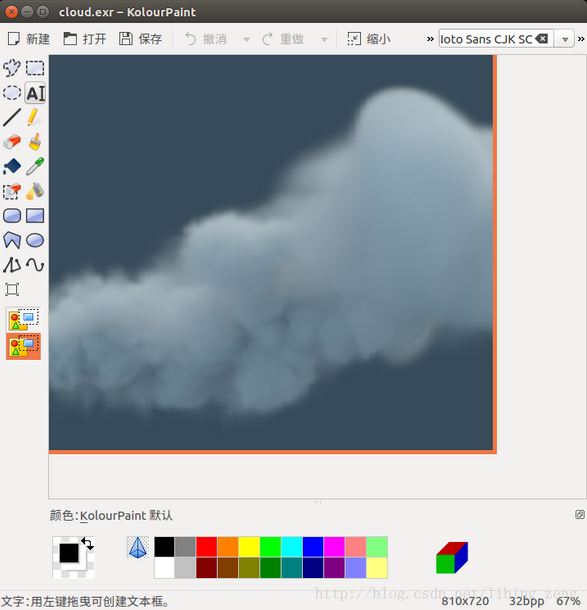Pick the Polygon tool

pos(12,240)
